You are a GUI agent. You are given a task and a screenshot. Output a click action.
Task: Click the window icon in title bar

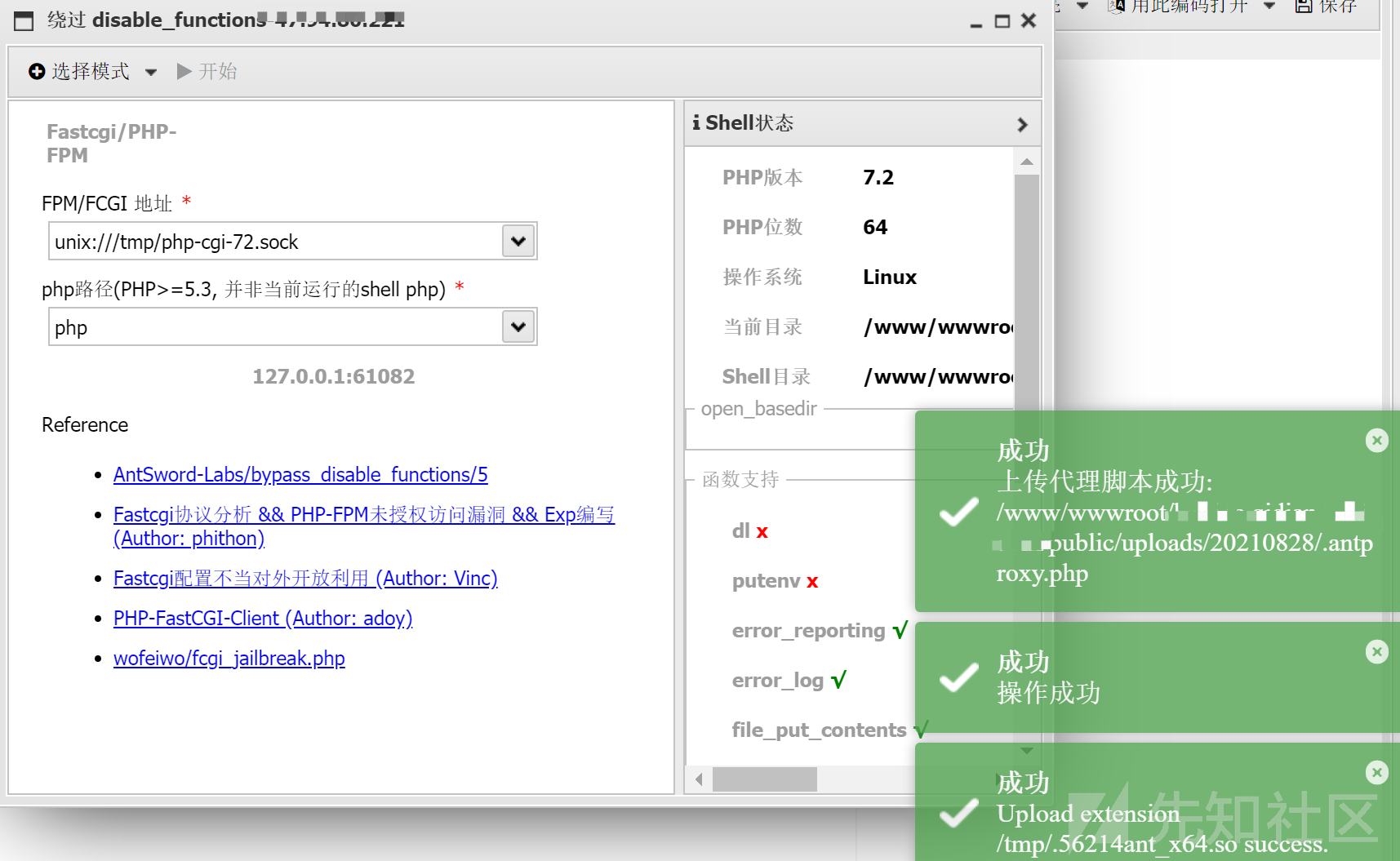pyautogui.click(x=24, y=21)
